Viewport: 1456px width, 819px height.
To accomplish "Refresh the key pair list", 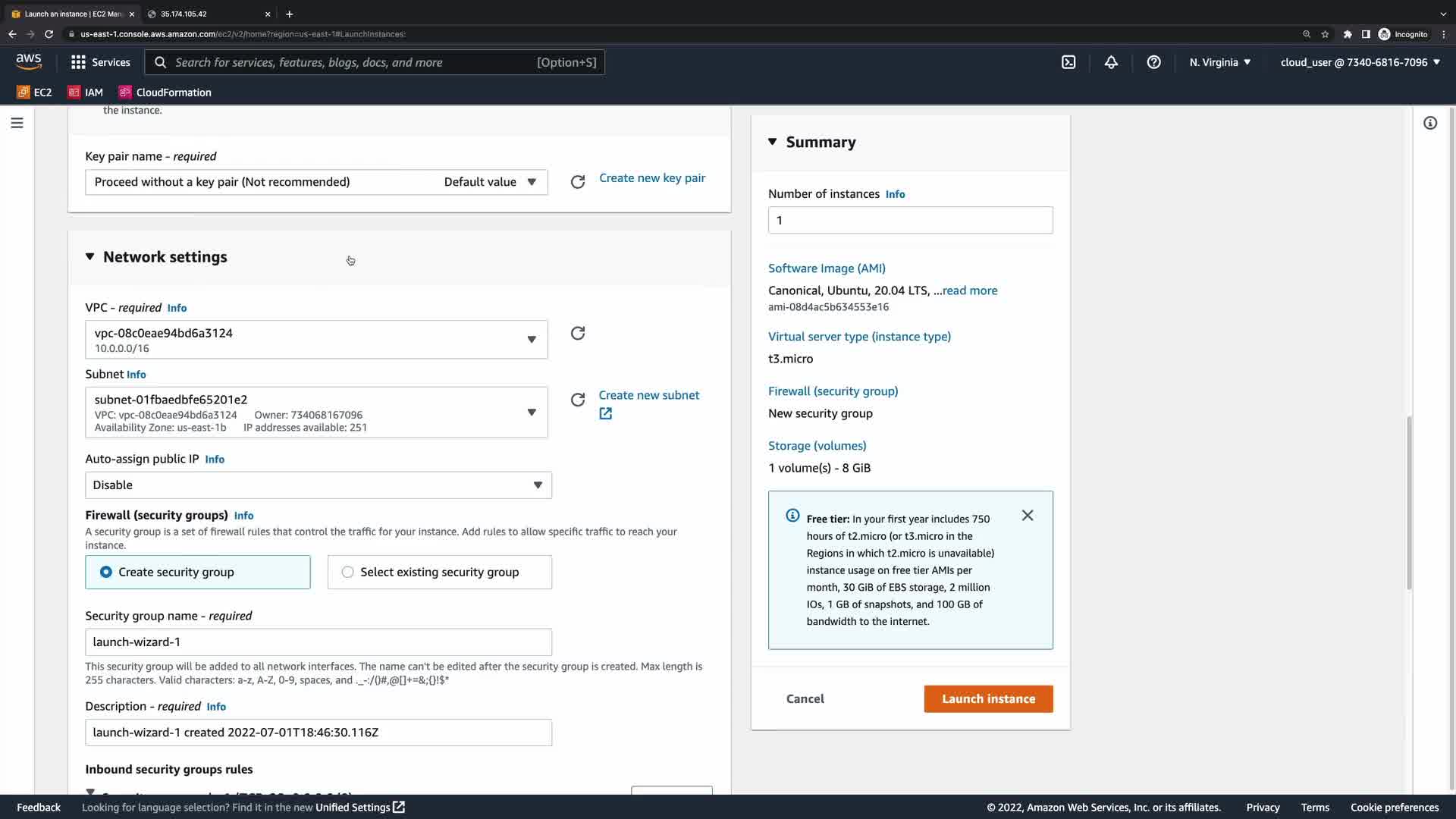I will (578, 182).
